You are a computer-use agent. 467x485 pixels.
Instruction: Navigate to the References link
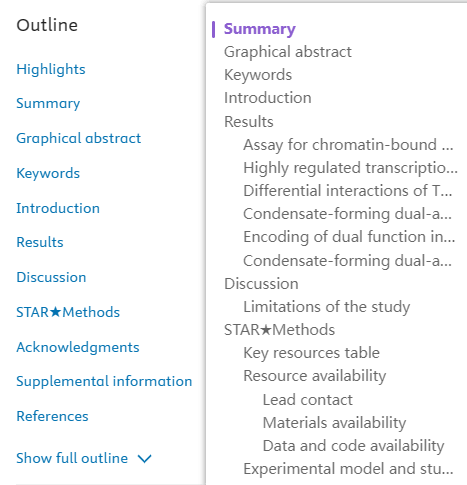pyautogui.click(x=52, y=416)
